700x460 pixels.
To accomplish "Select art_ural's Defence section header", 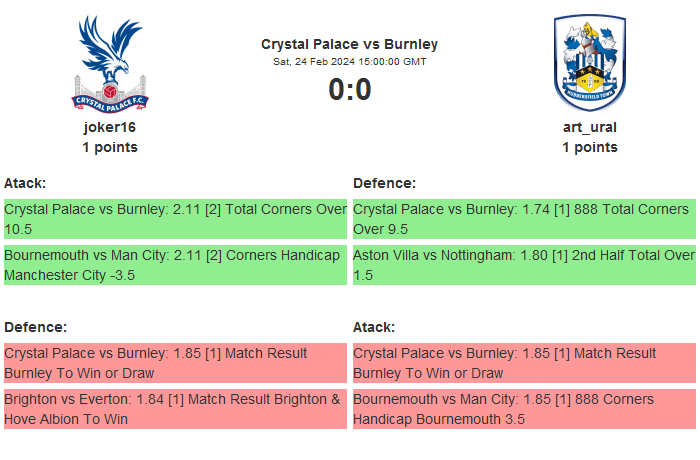I will tap(385, 183).
